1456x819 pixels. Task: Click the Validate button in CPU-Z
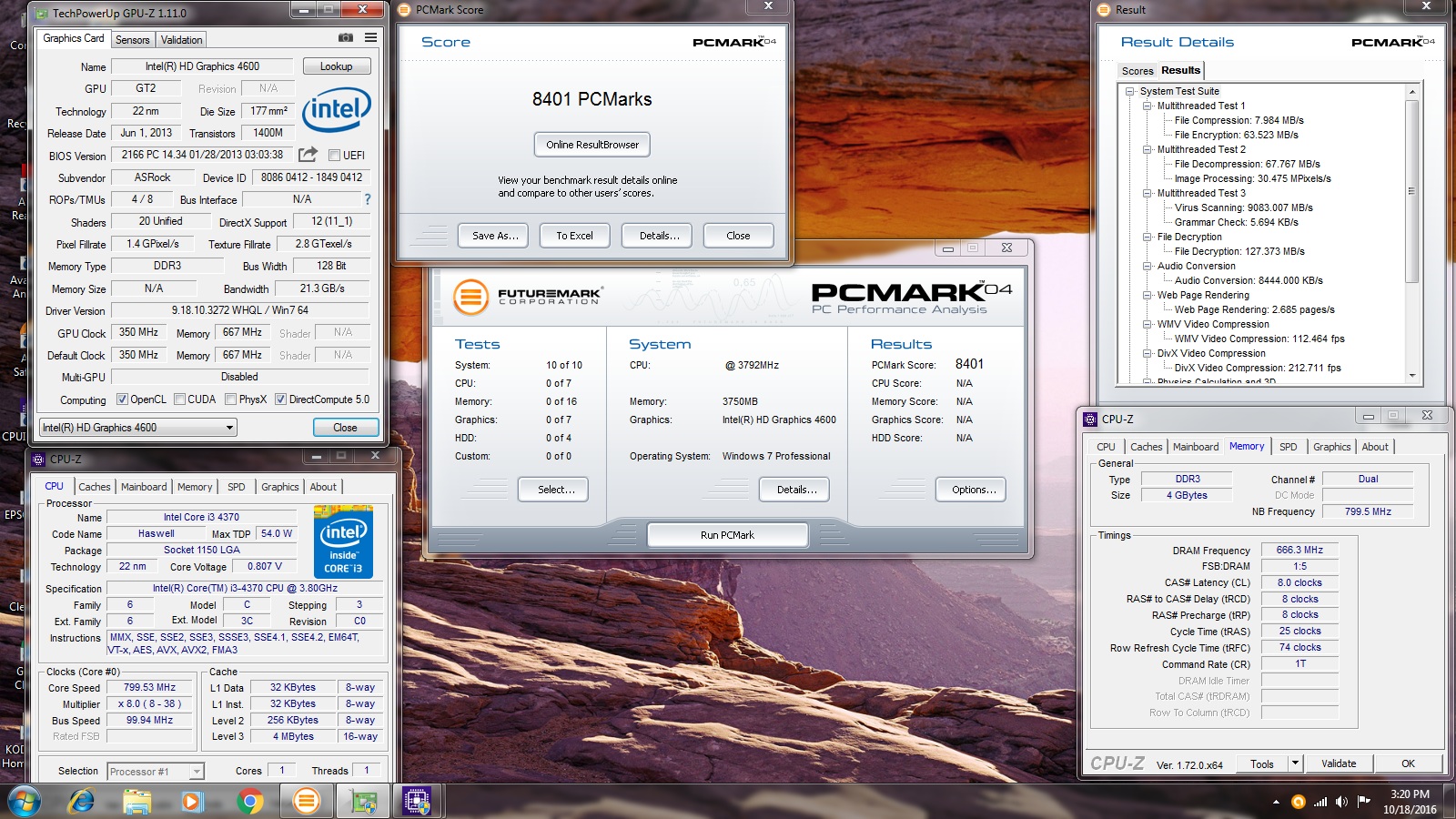[1339, 763]
